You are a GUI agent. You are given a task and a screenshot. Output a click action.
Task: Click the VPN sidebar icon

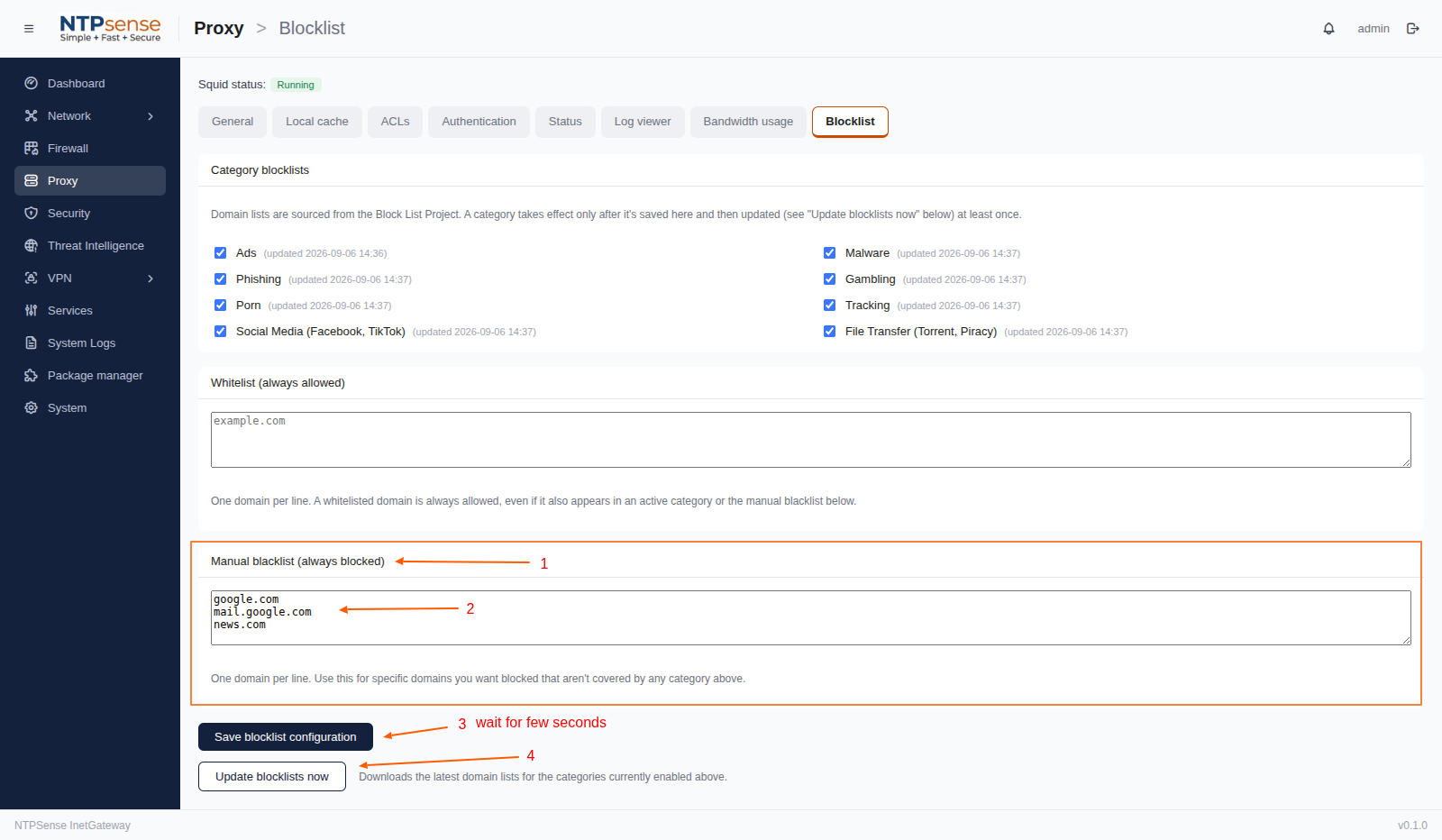[31, 278]
